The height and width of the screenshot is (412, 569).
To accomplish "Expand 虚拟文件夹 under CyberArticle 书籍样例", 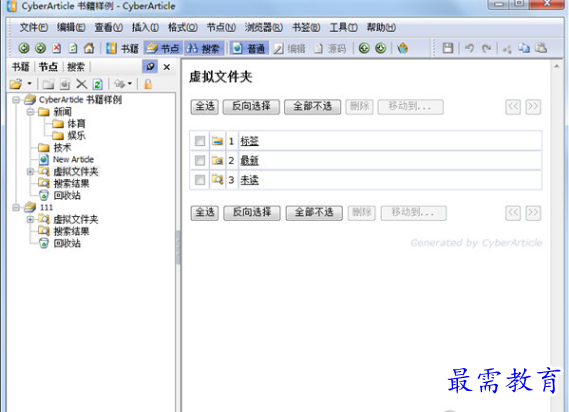I will (30, 171).
